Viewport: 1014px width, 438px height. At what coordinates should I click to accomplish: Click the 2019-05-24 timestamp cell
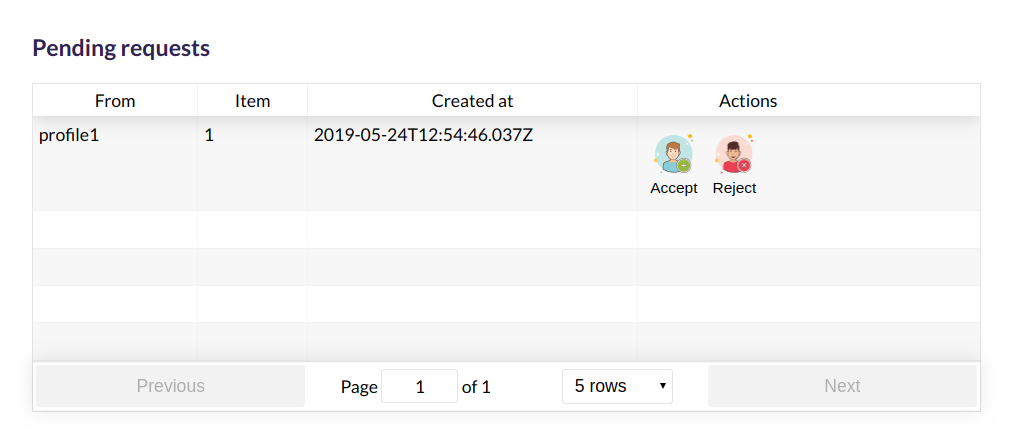(423, 135)
